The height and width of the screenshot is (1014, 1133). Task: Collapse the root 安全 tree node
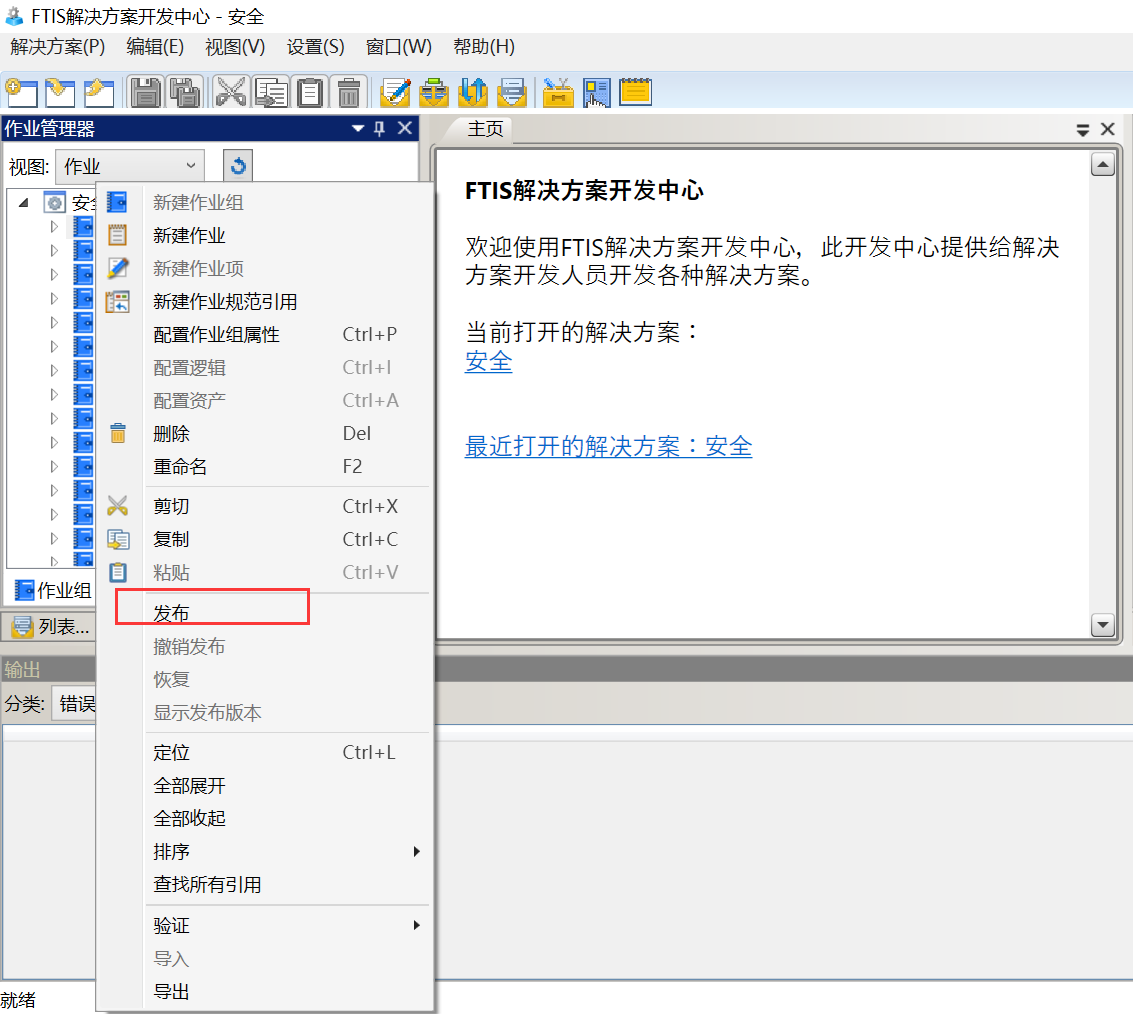click(x=23, y=203)
